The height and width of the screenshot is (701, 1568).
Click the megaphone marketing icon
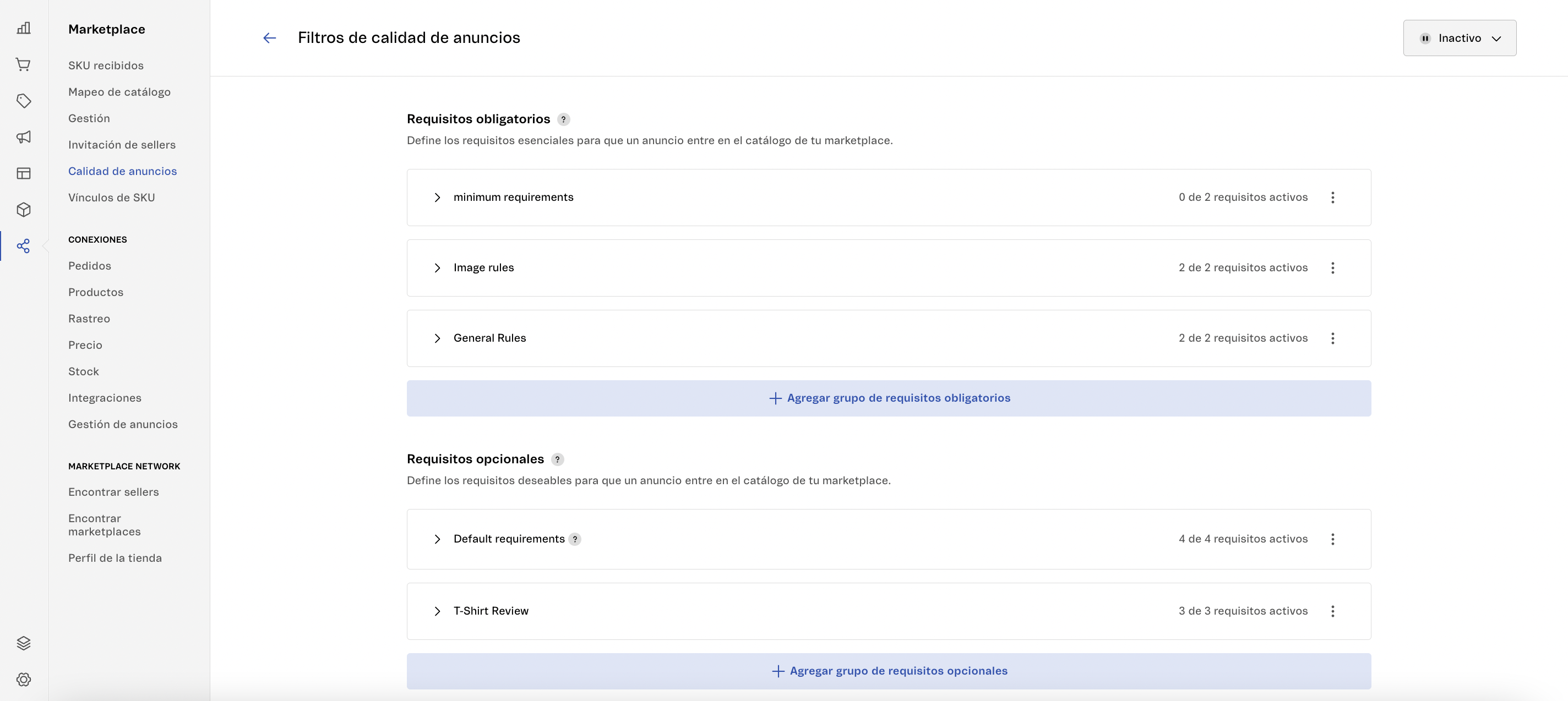[24, 138]
